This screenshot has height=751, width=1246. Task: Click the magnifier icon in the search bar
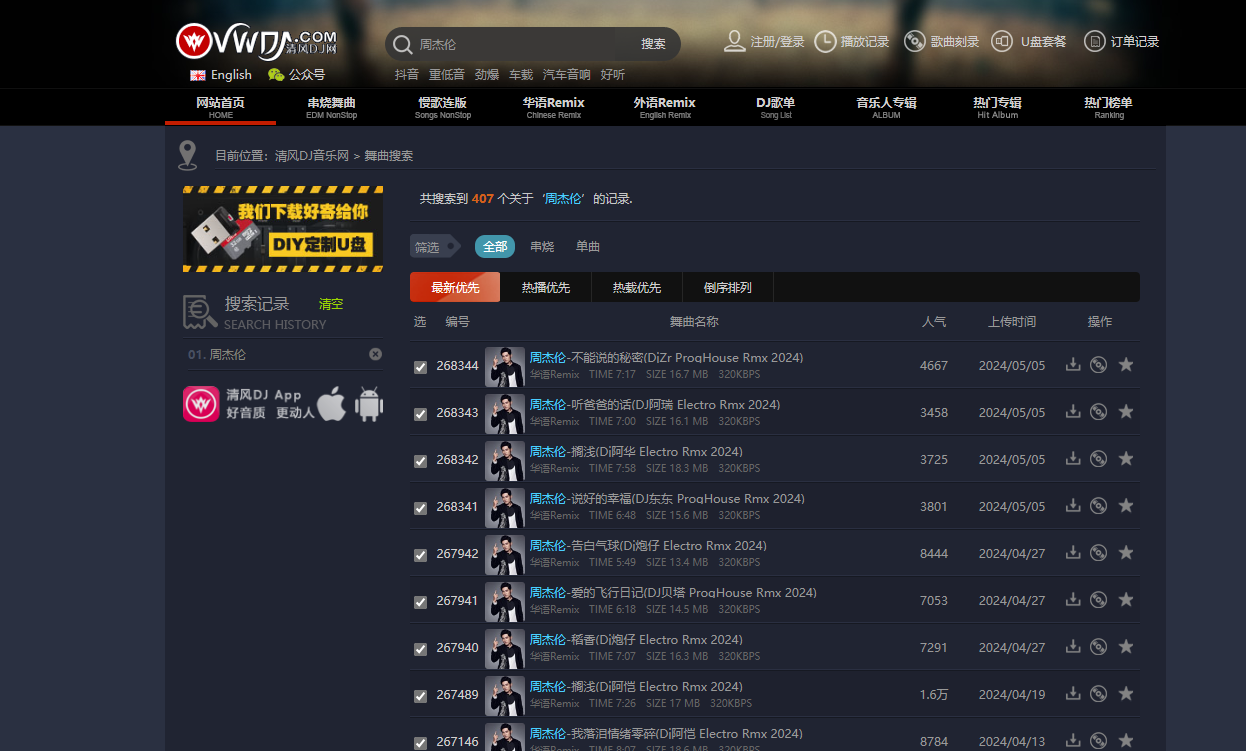point(402,44)
